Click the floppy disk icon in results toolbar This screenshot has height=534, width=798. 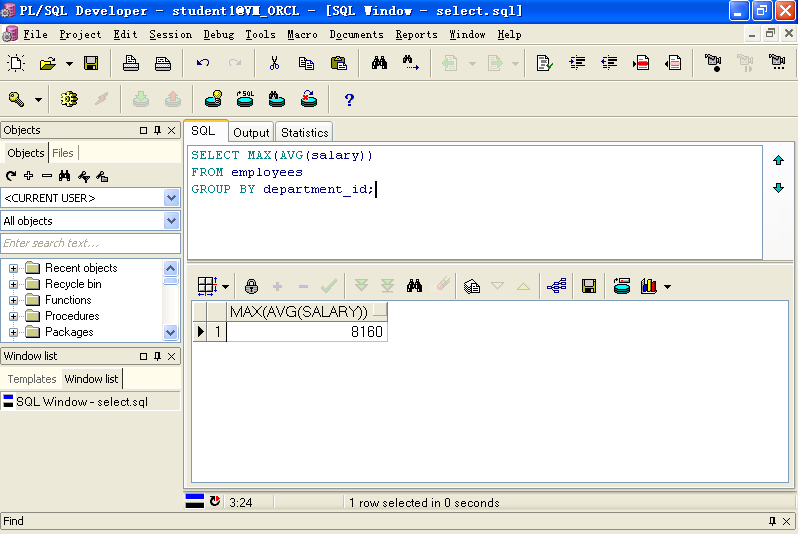[x=589, y=286]
